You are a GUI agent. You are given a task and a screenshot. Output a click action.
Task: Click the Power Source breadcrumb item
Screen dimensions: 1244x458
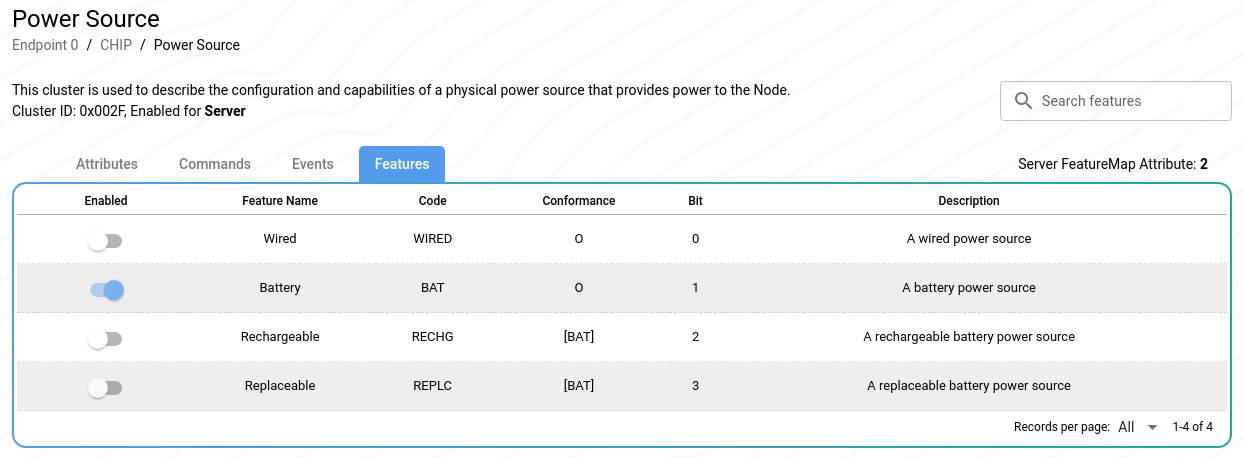197,45
